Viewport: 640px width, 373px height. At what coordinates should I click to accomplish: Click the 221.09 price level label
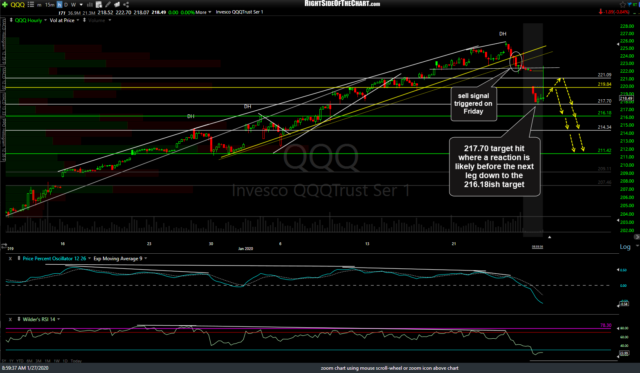pyautogui.click(x=604, y=75)
